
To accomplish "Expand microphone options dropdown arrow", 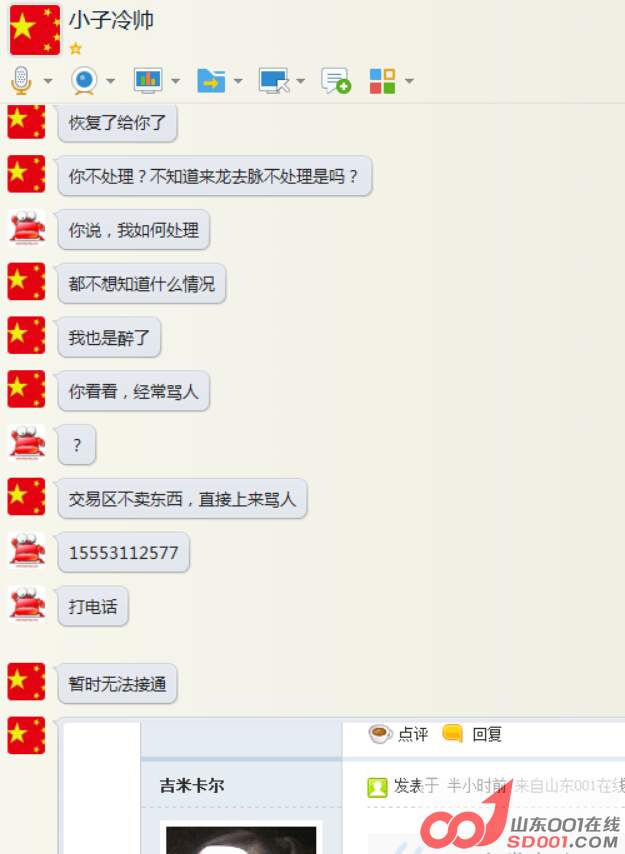I will (x=48, y=81).
